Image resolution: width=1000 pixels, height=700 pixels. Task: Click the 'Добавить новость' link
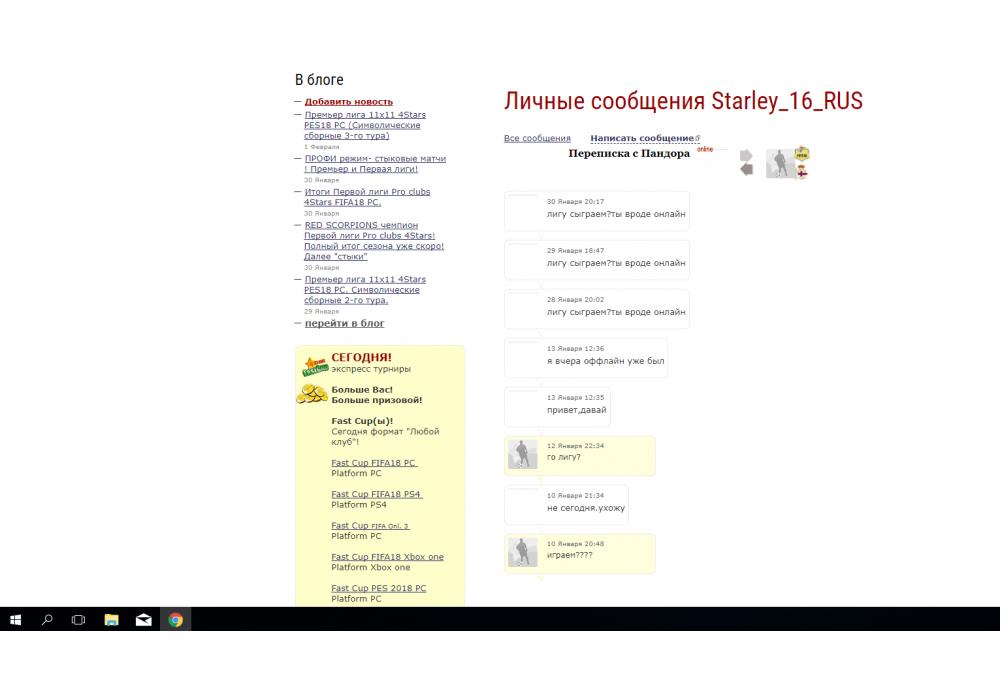pyautogui.click(x=349, y=101)
